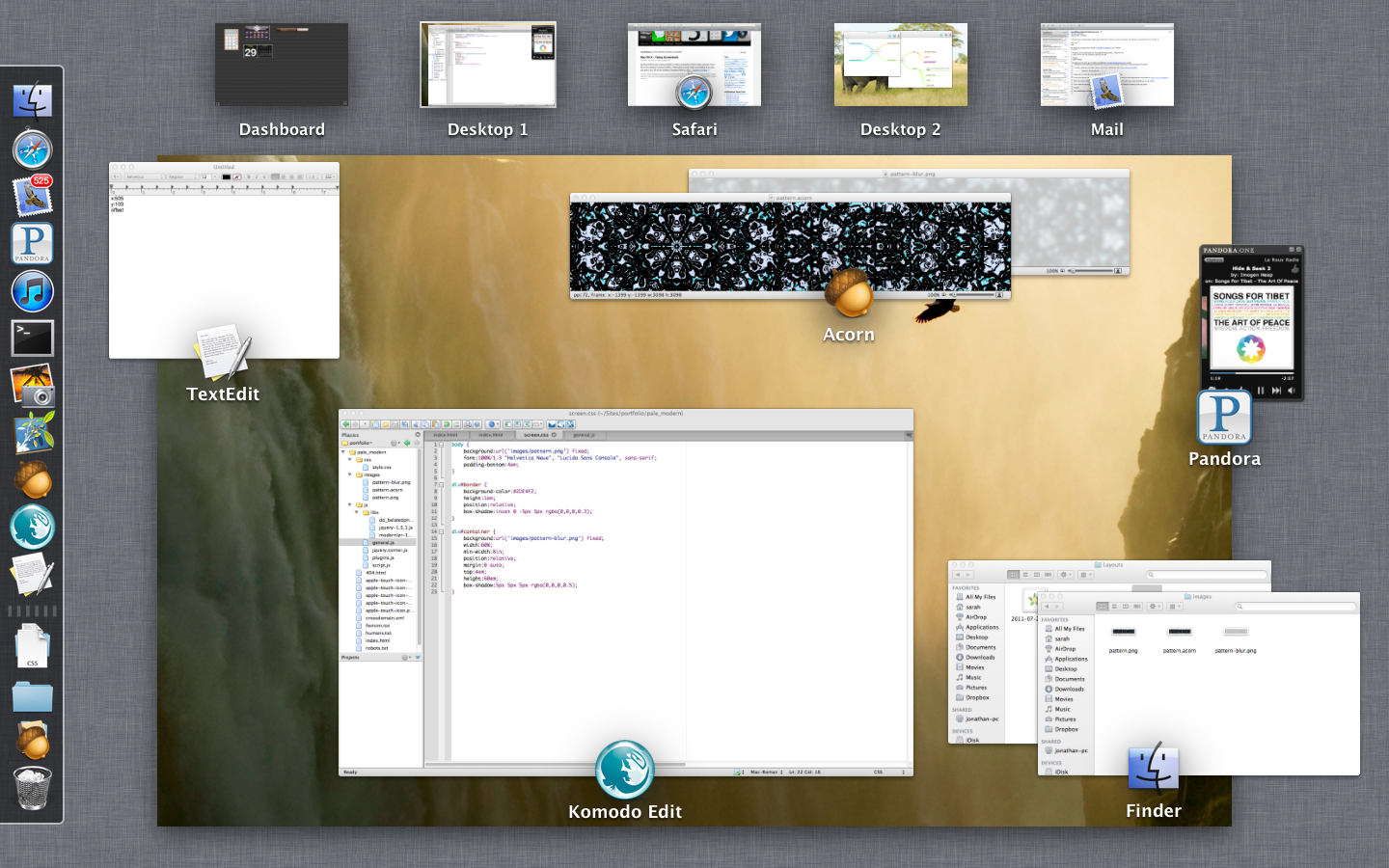The width and height of the screenshot is (1389, 868).
Task: Switch to the Safari full-screen space
Action: pos(694,65)
